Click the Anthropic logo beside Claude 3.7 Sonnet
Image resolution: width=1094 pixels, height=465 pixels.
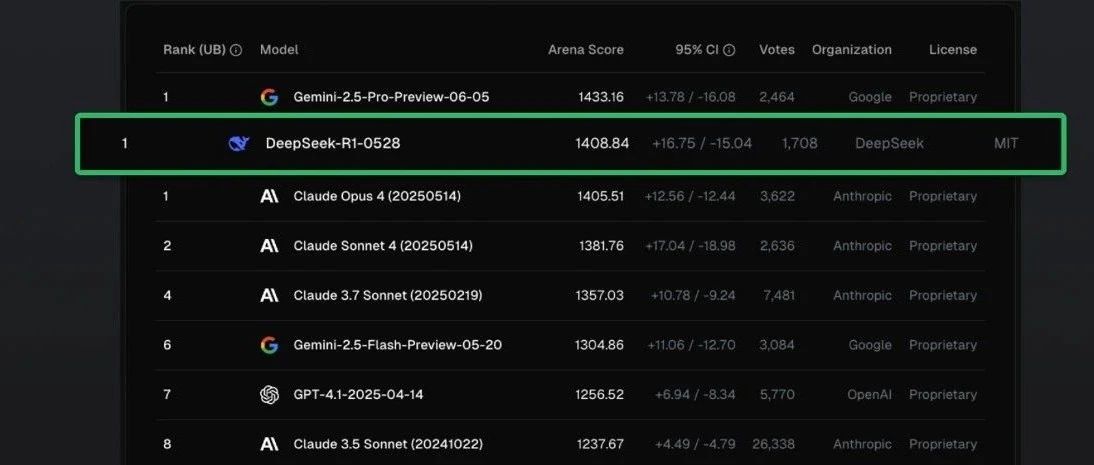click(x=269, y=295)
